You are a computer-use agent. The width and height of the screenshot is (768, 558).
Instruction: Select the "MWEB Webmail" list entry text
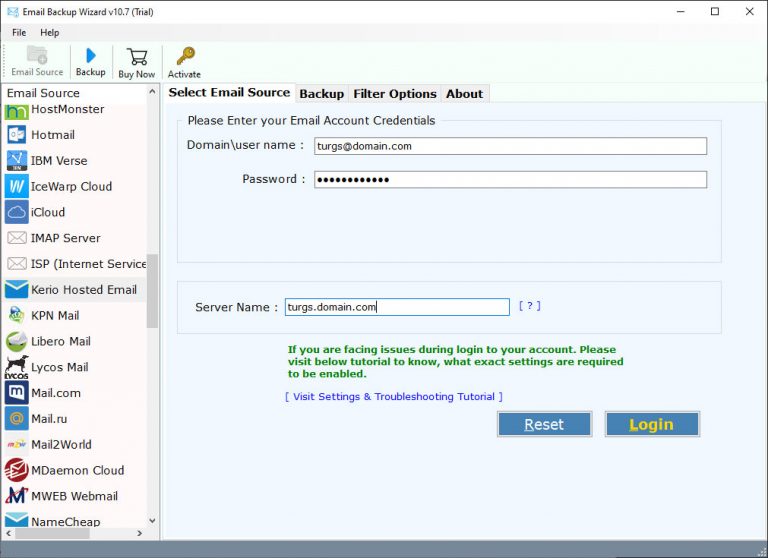(74, 496)
